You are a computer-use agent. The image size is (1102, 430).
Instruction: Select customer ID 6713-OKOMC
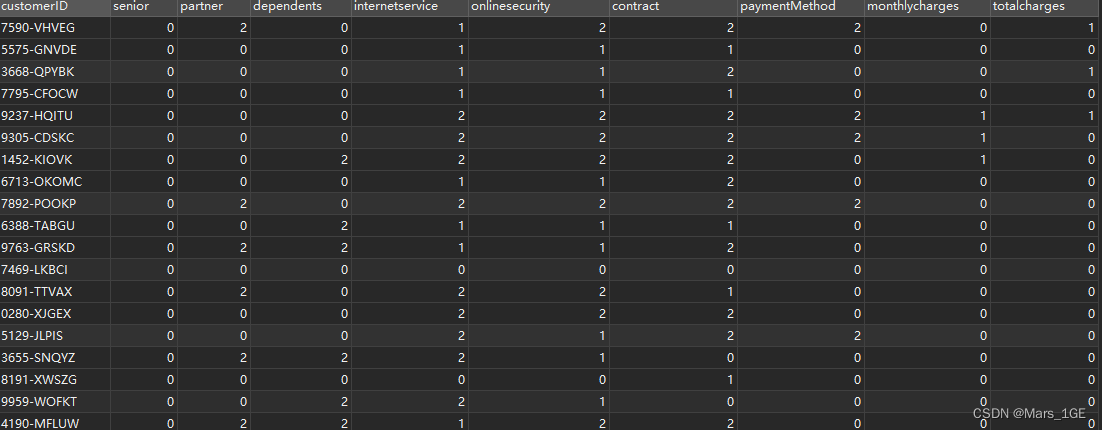tap(55, 182)
